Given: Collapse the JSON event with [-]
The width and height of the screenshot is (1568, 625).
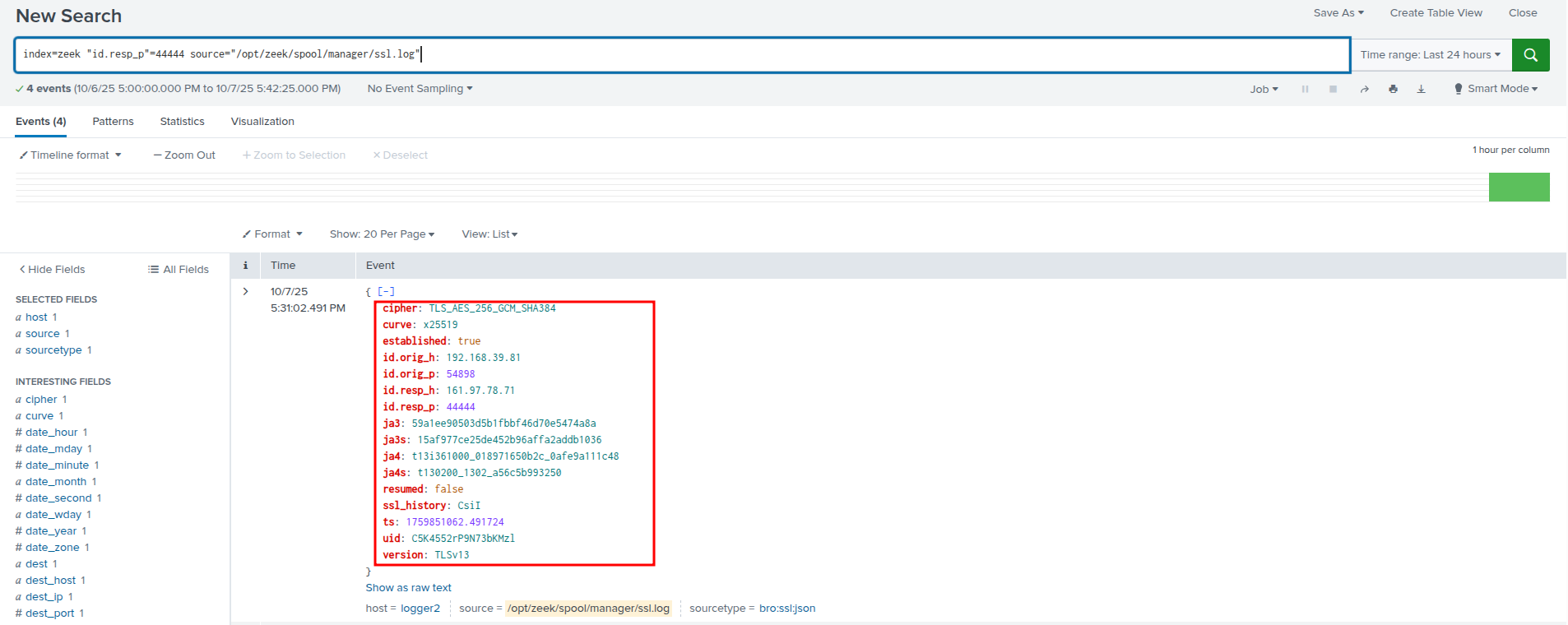Looking at the screenshot, I should coord(386,292).
